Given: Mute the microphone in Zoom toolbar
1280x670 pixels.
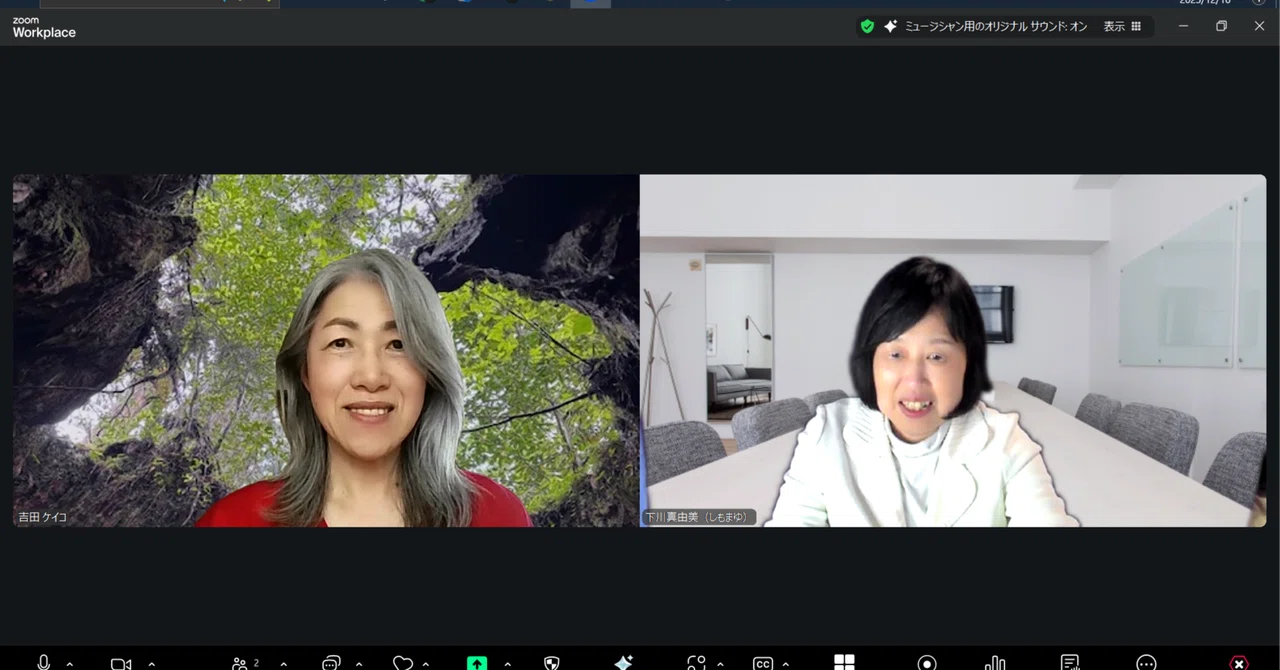Looking at the screenshot, I should pos(44,663).
